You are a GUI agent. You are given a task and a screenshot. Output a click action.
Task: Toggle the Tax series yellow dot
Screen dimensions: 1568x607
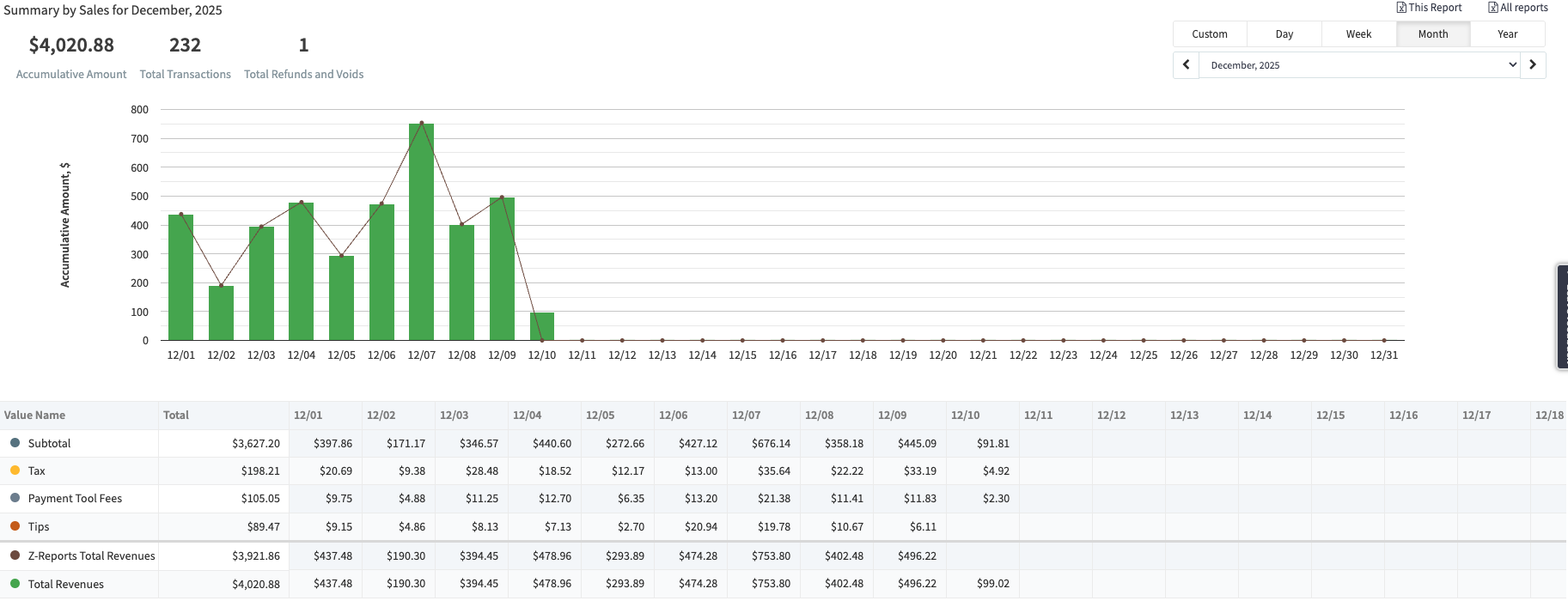click(15, 470)
